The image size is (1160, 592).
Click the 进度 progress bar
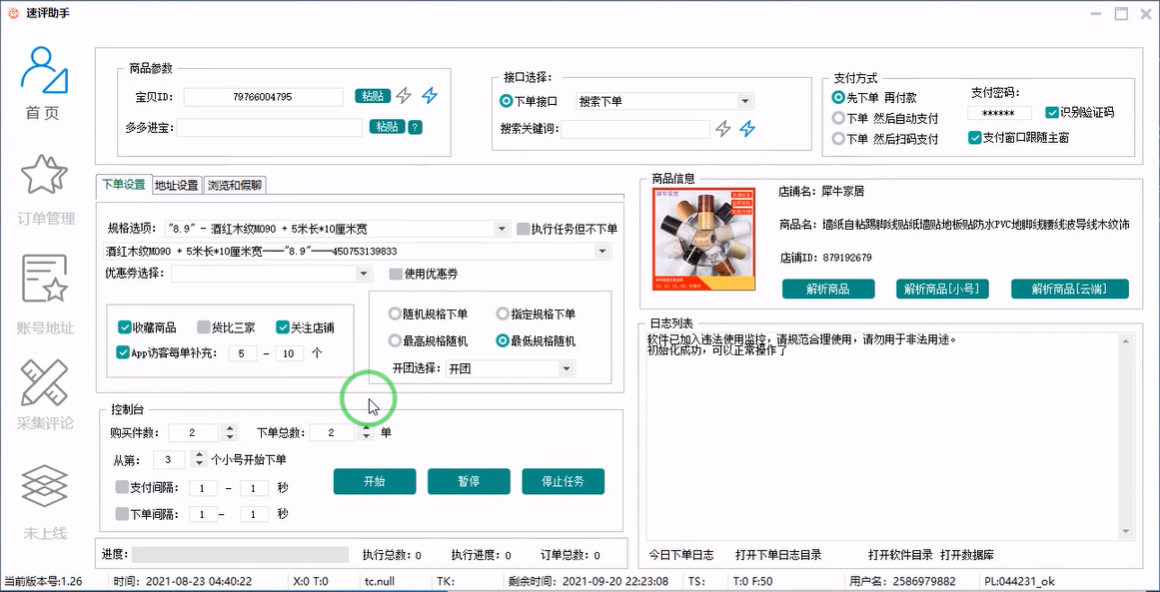240,555
